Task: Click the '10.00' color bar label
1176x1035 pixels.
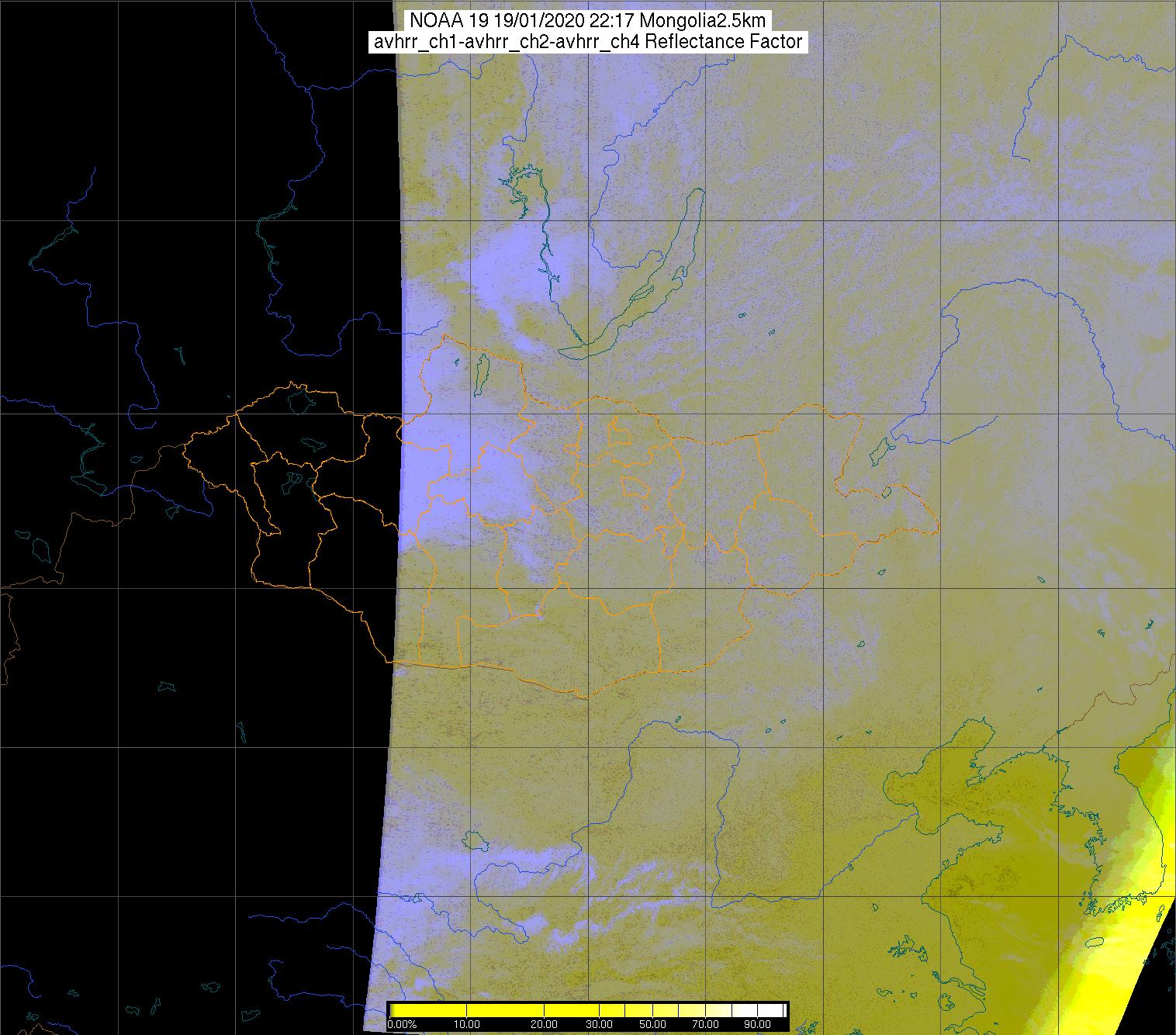Action: tap(466, 1024)
